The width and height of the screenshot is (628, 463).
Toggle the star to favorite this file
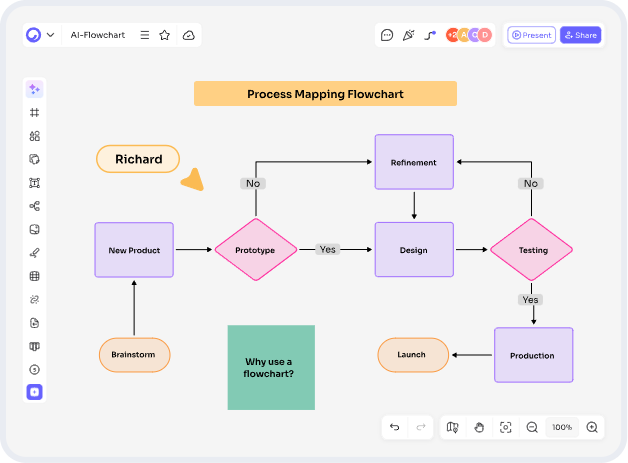pos(166,35)
